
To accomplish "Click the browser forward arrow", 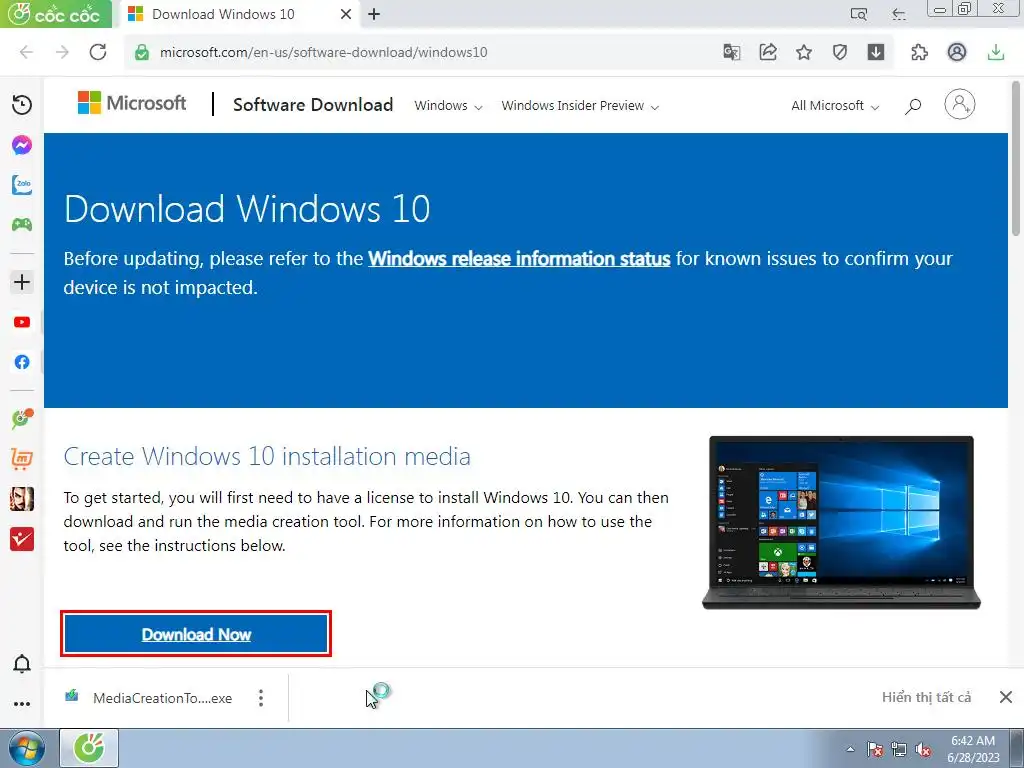I will (x=62, y=52).
